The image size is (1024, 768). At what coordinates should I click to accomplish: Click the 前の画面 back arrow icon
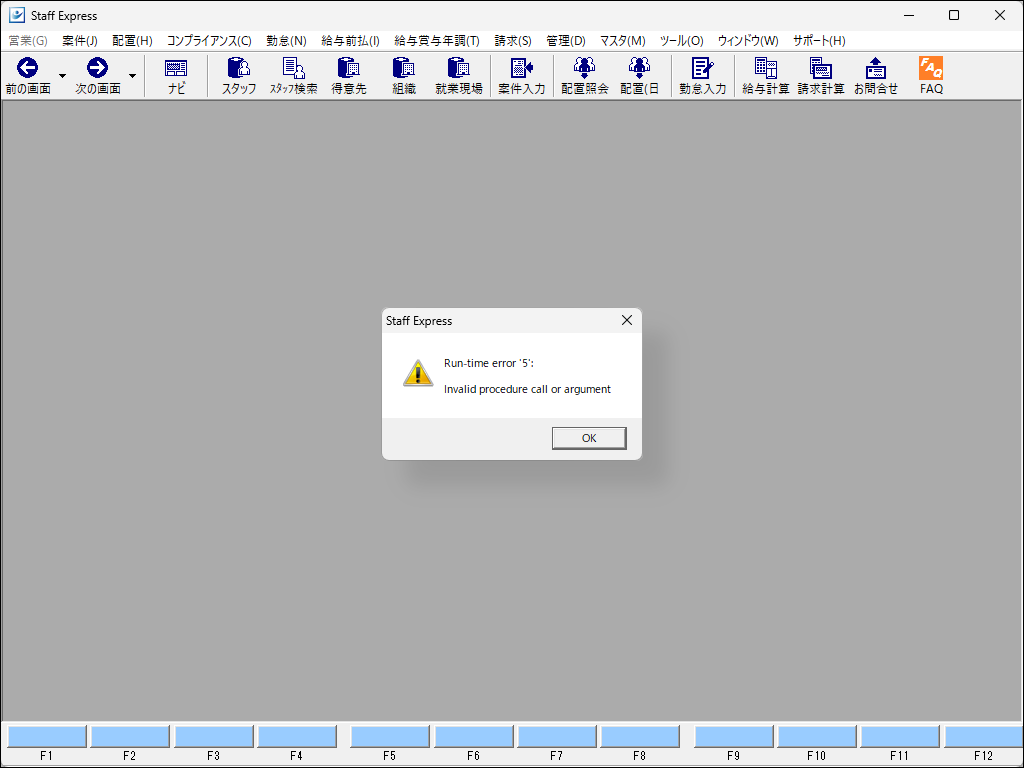[27, 67]
